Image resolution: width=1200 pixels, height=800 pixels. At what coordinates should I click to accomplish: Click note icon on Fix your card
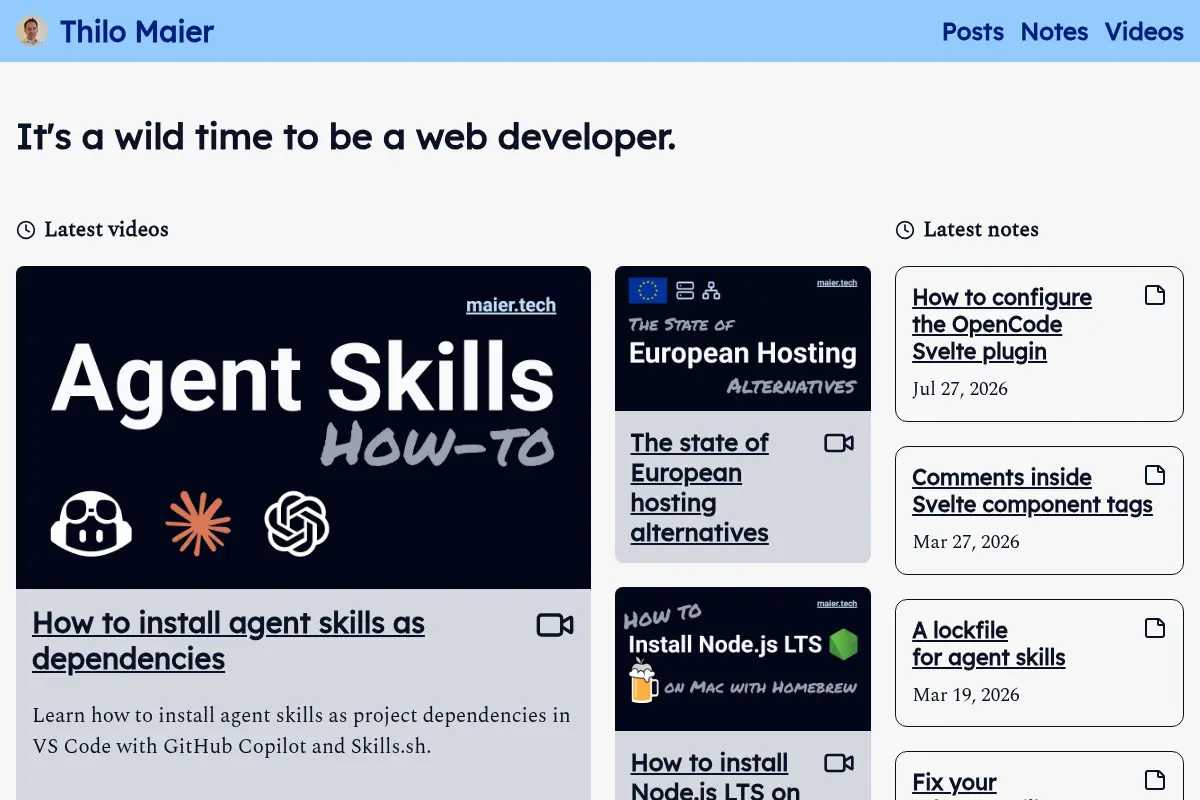coord(1155,780)
